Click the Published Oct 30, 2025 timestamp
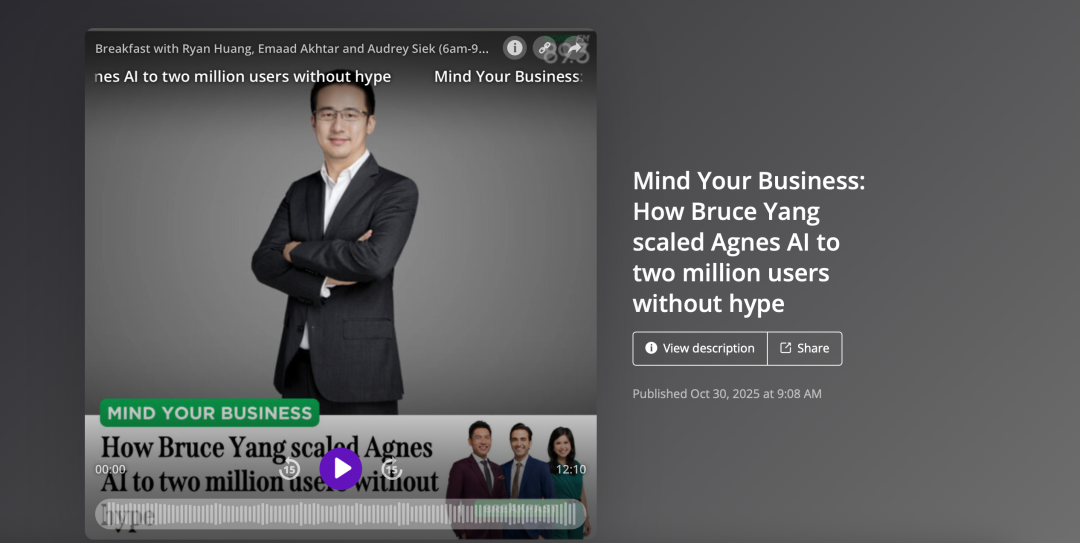This screenshot has height=543, width=1080. pyautogui.click(x=727, y=393)
